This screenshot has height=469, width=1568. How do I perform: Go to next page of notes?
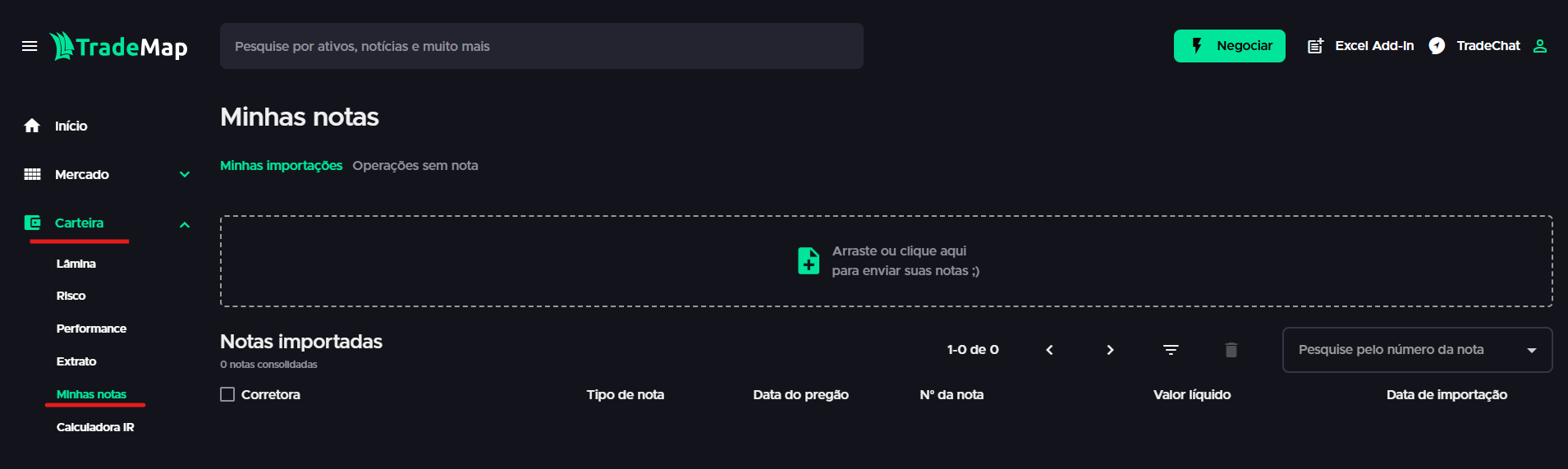(1110, 350)
